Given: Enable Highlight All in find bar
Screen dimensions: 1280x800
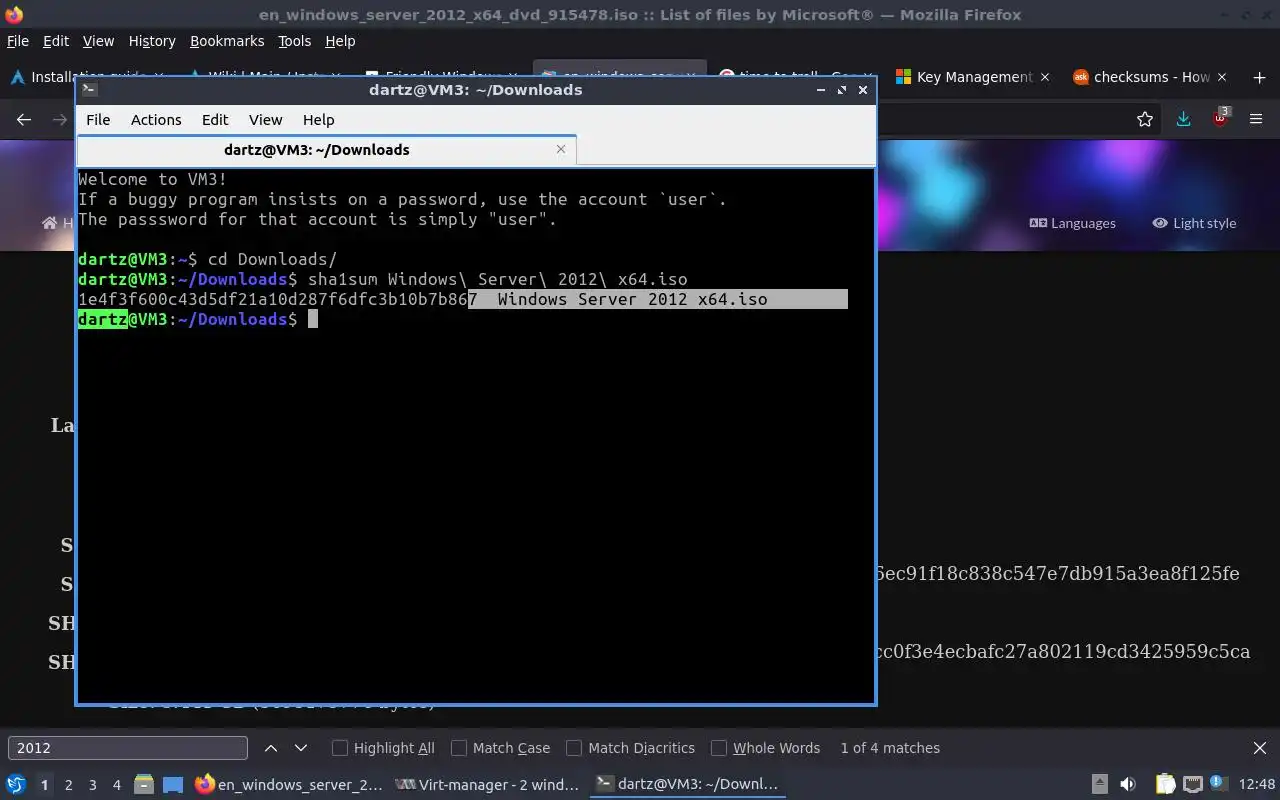Looking at the screenshot, I should click(x=384, y=748).
